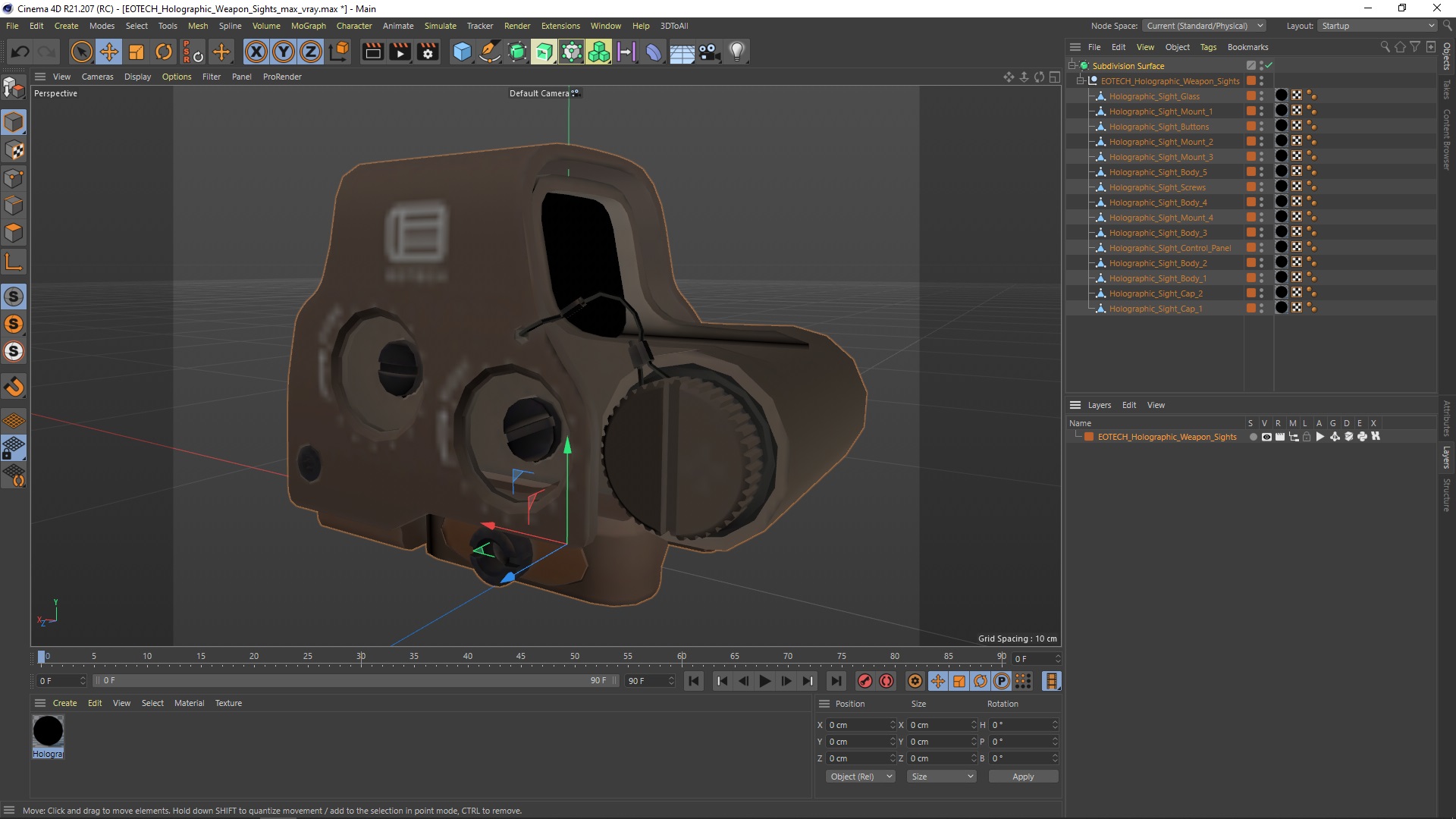This screenshot has height=819, width=1456.
Task: Click Apply in coordinates panel
Action: tap(1023, 777)
